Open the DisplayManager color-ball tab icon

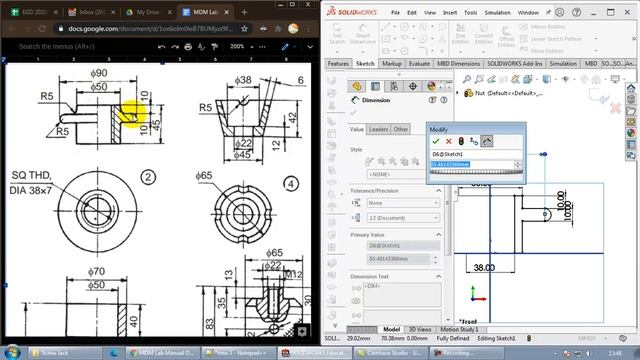[431, 86]
